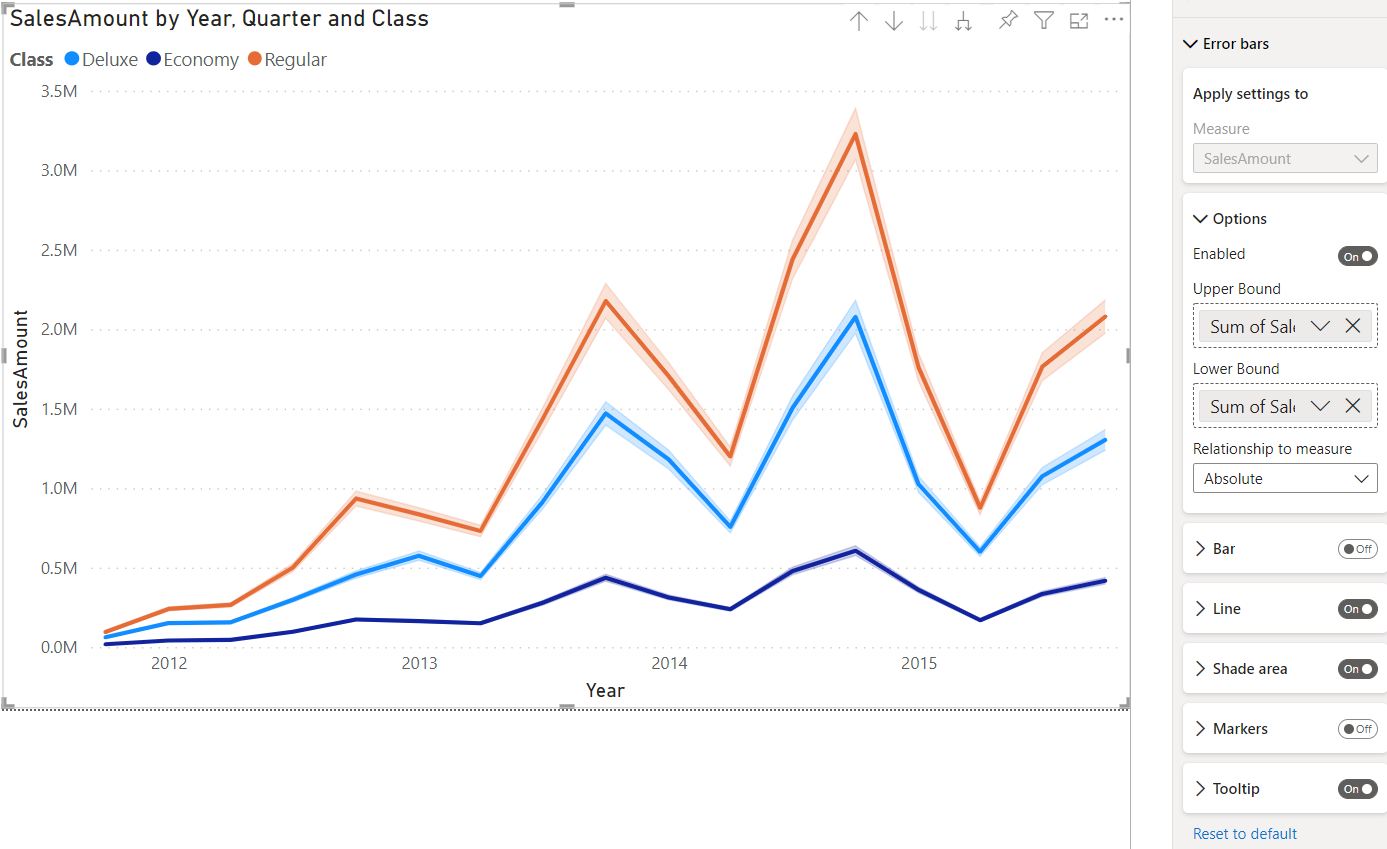This screenshot has height=849, width=1387.
Task: Pin the visual using the pin icon
Action: [x=1008, y=21]
